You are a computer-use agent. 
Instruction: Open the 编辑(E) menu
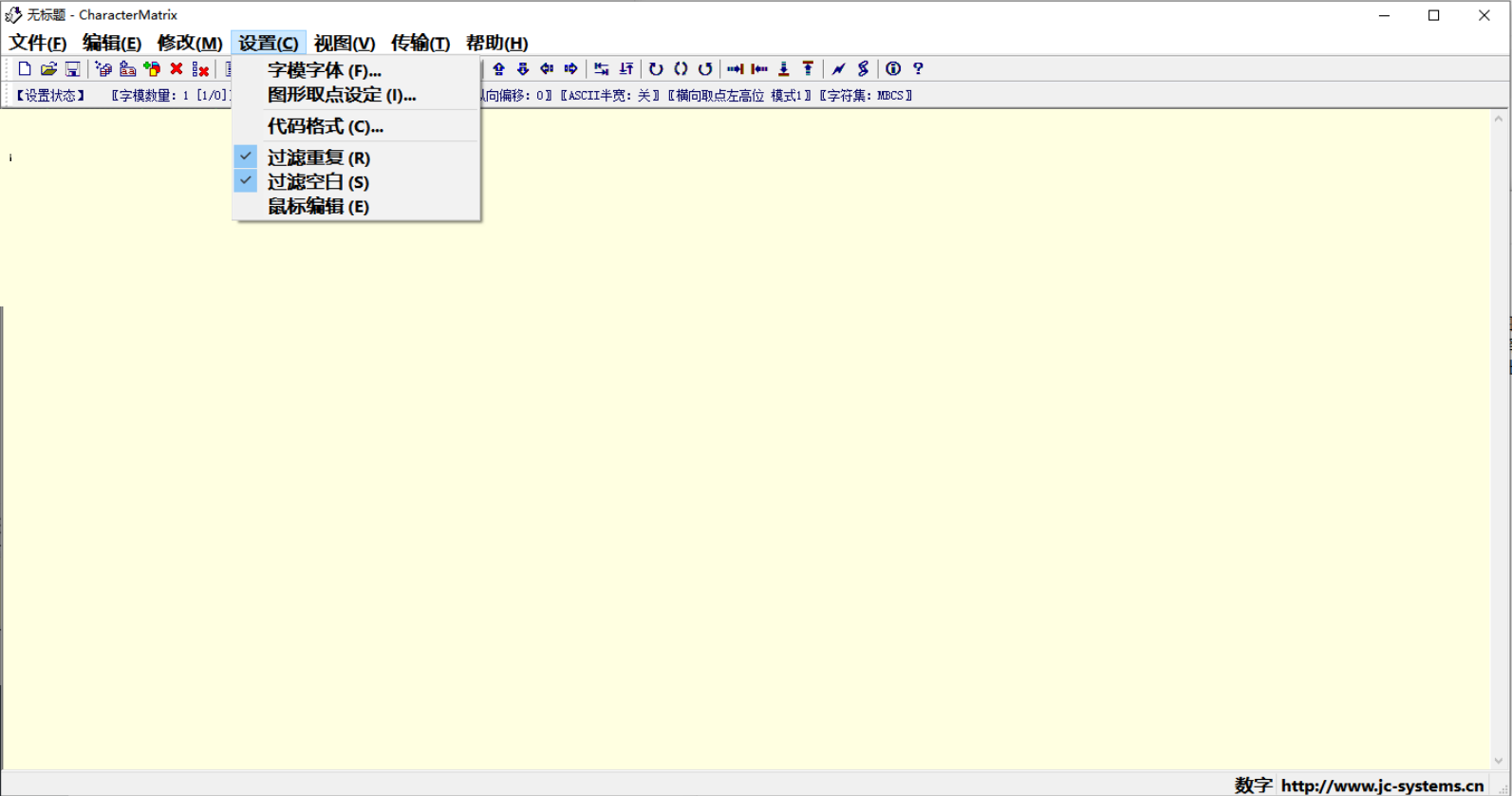point(112,43)
